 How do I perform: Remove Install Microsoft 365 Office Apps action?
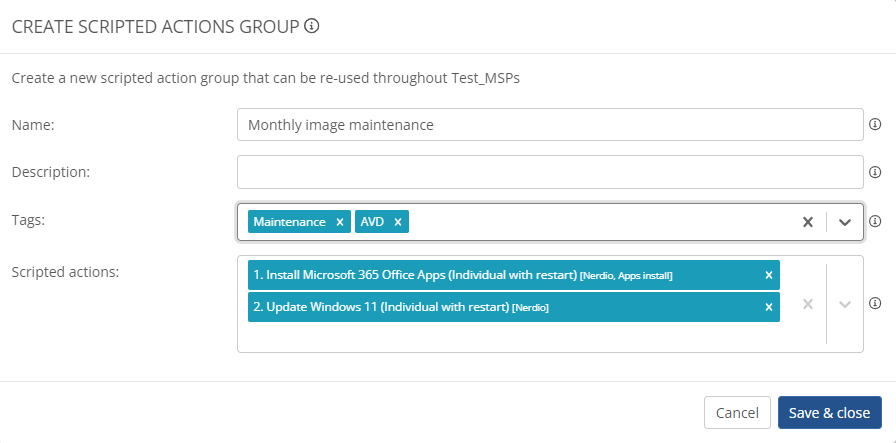point(769,275)
